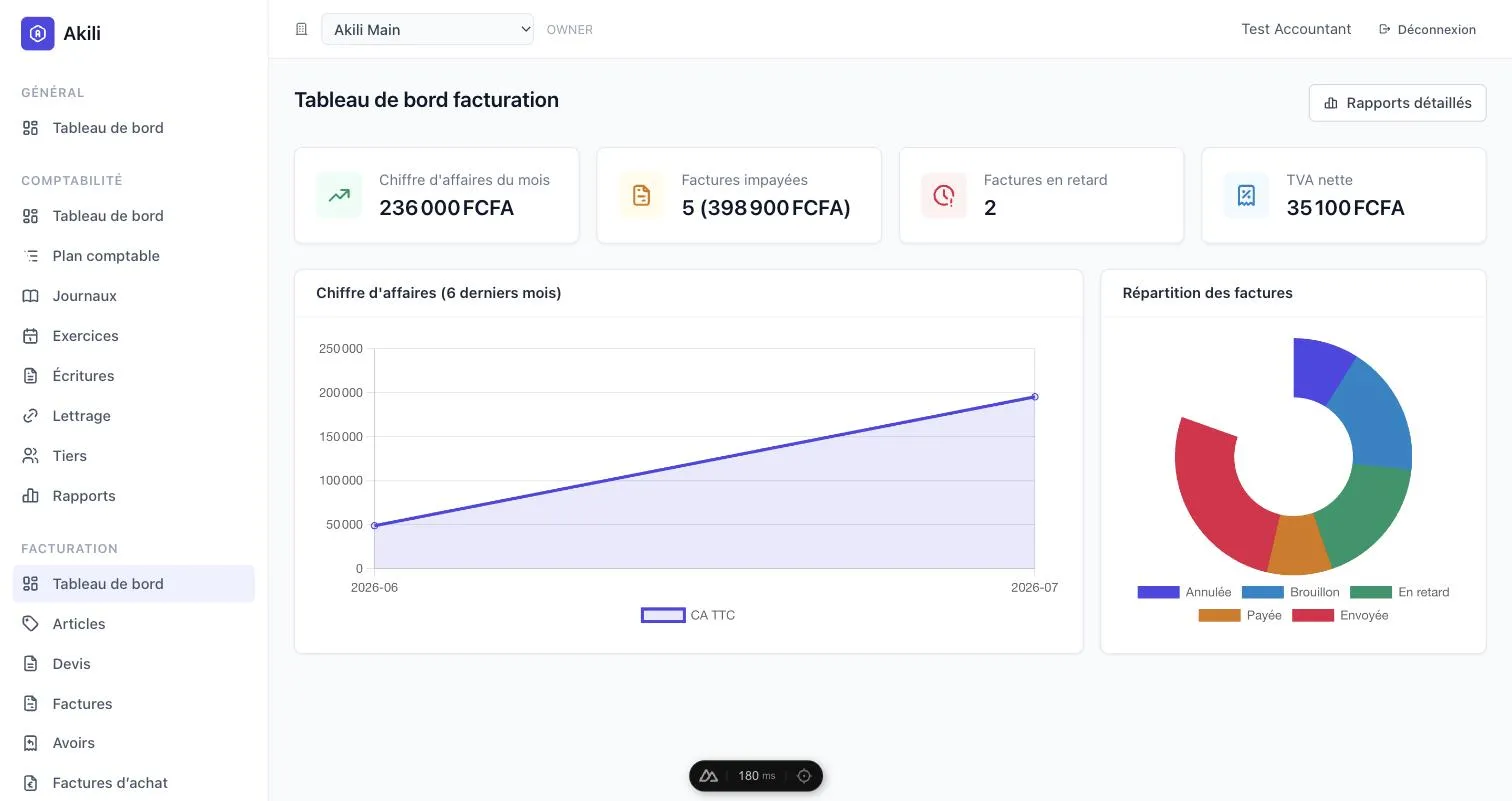Screen dimensions: 1512x801
Task: Toggle Annulée legend in invoice chart
Action: coord(1184,592)
